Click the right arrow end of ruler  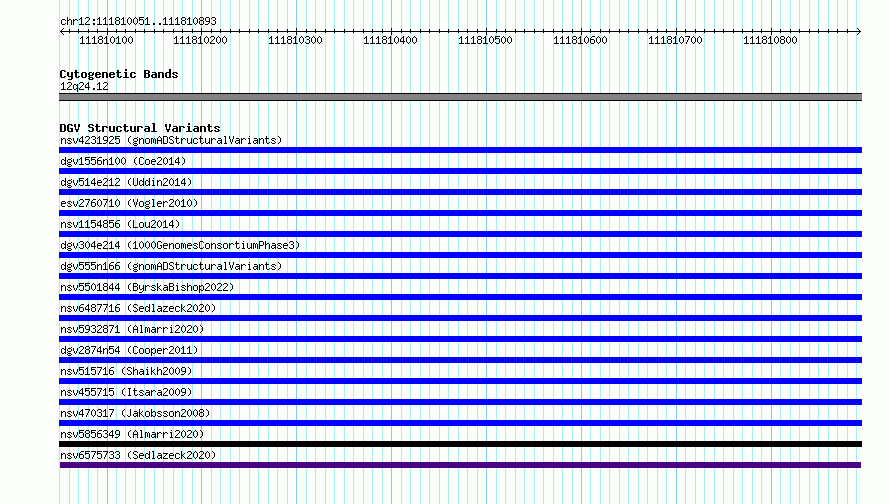(x=859, y=32)
